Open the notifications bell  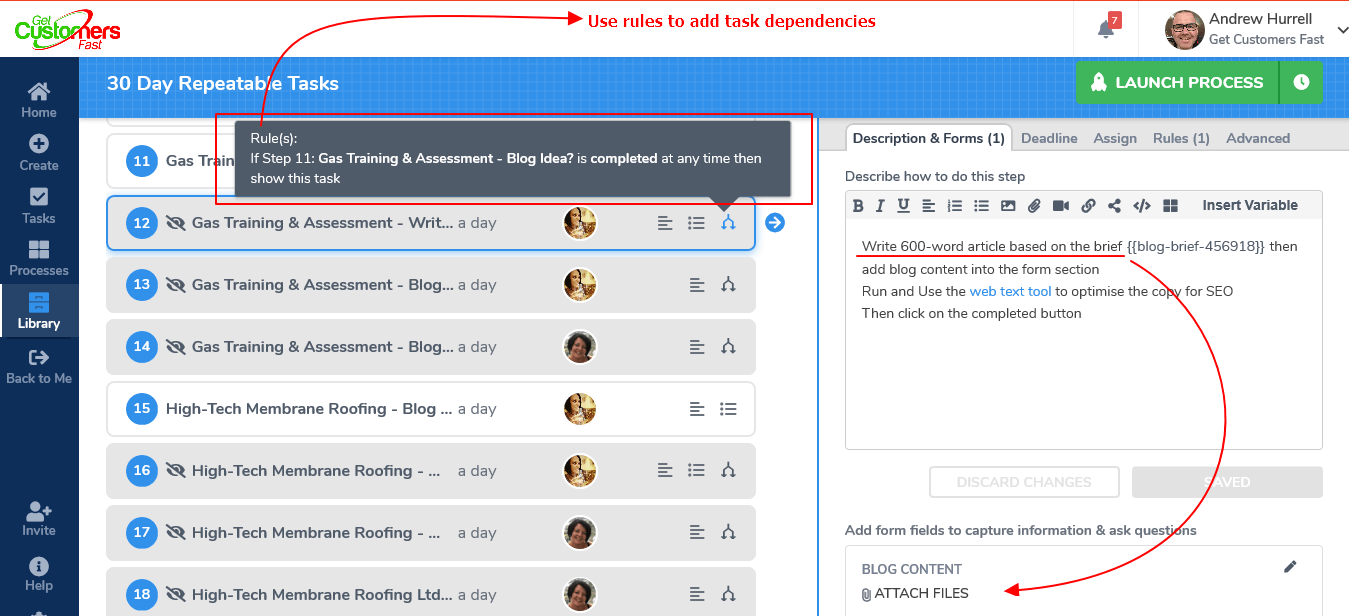pyautogui.click(x=1106, y=28)
